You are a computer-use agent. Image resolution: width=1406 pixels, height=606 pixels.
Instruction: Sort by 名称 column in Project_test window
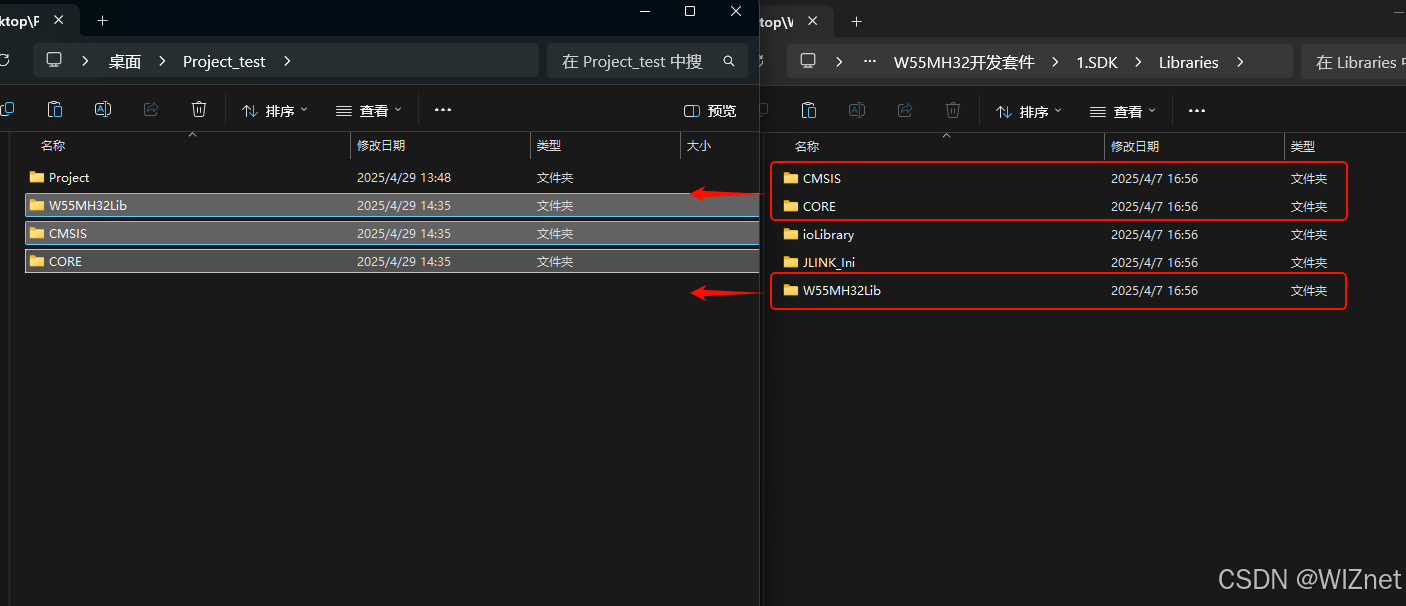(53, 145)
